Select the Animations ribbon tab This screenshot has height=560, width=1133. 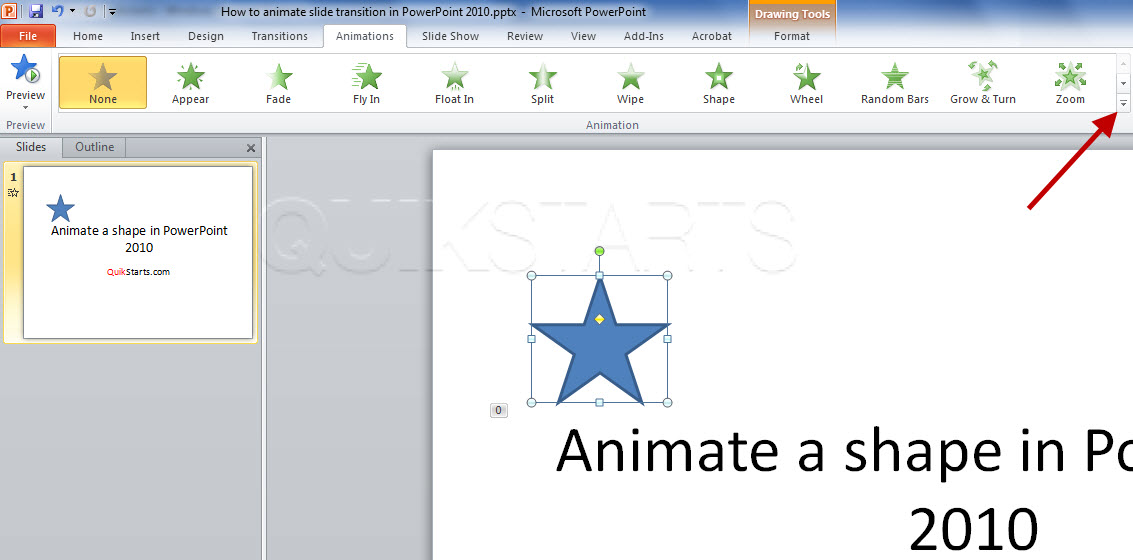[365, 36]
